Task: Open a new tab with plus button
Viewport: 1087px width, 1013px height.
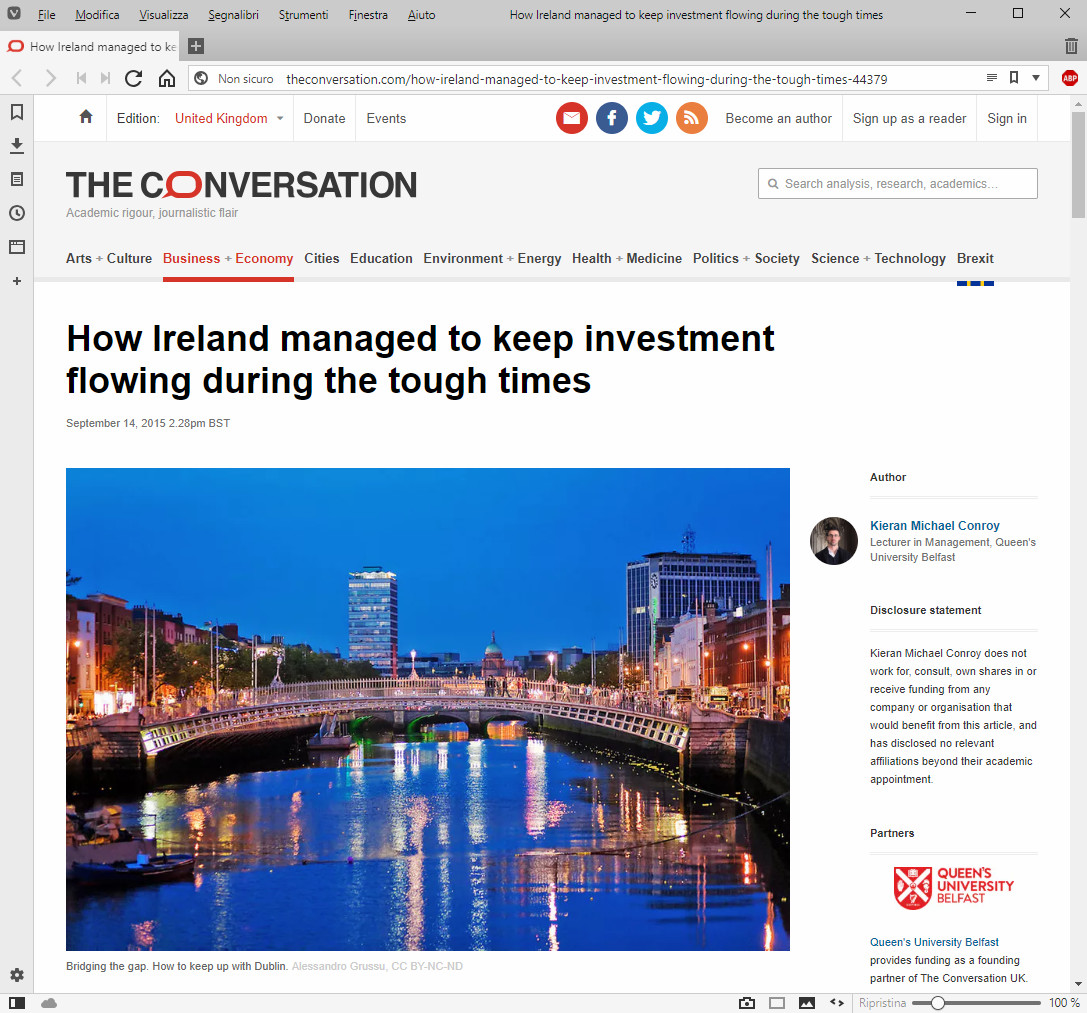Action: [196, 46]
